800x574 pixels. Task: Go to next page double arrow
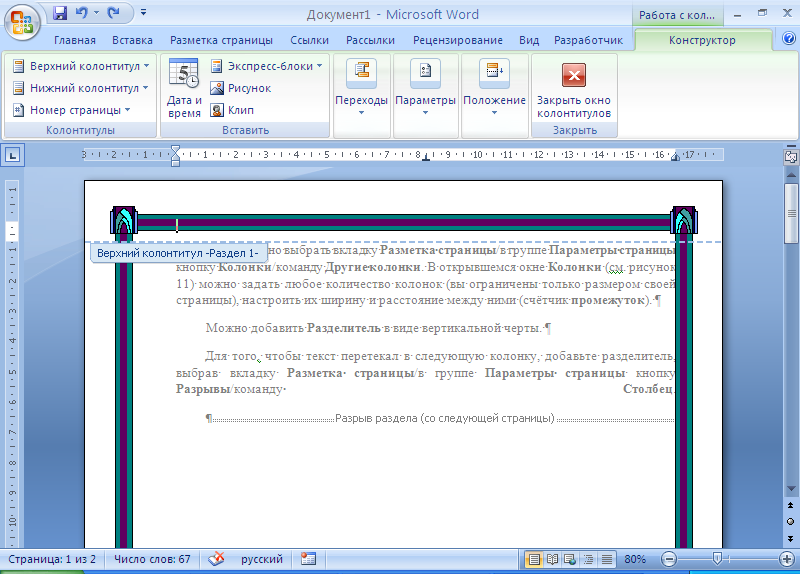(x=790, y=538)
